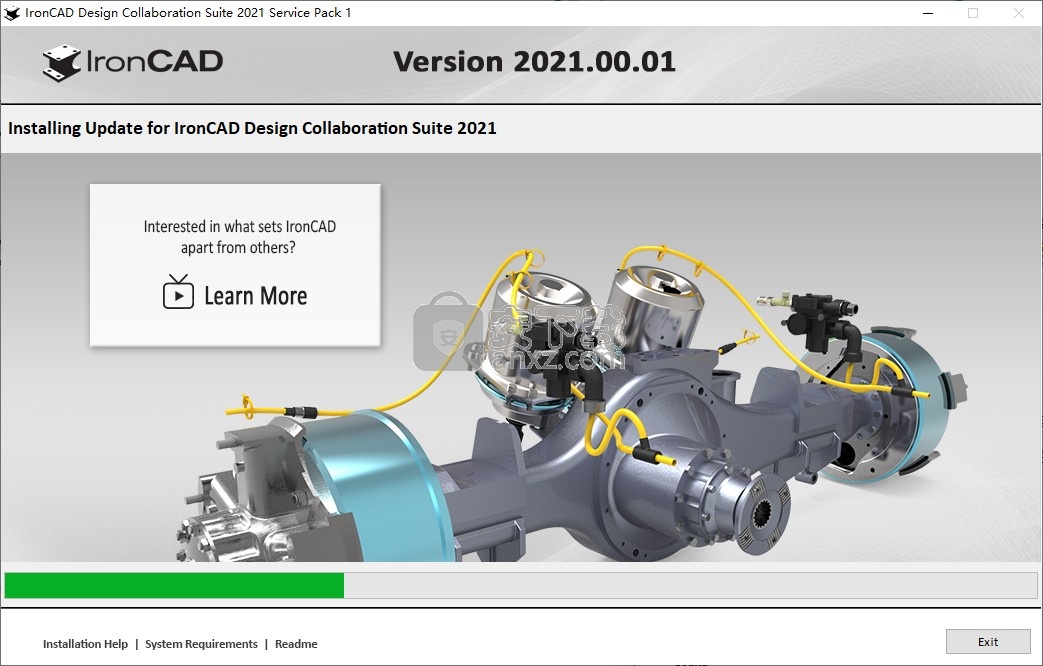The height and width of the screenshot is (666, 1043).
Task: Open the Readme link
Action: (296, 643)
